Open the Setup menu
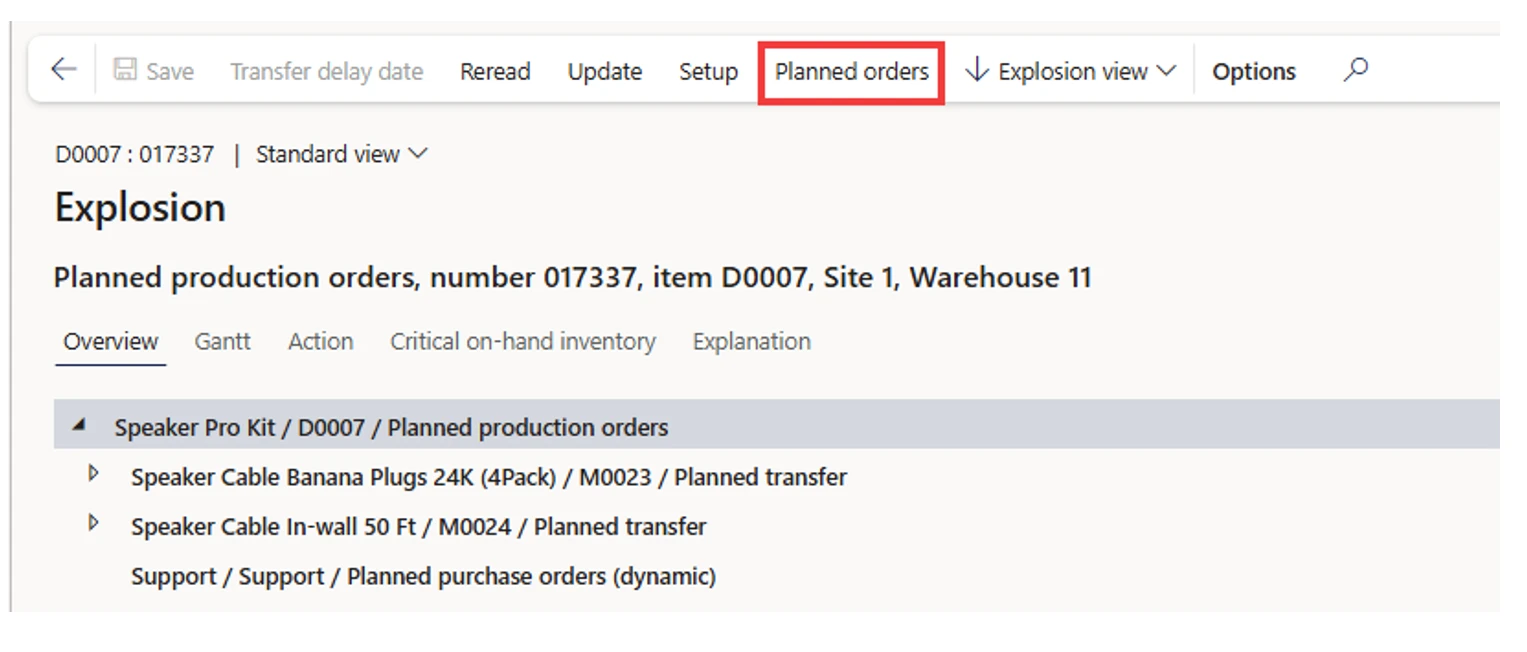The image size is (1527, 652). click(x=708, y=72)
